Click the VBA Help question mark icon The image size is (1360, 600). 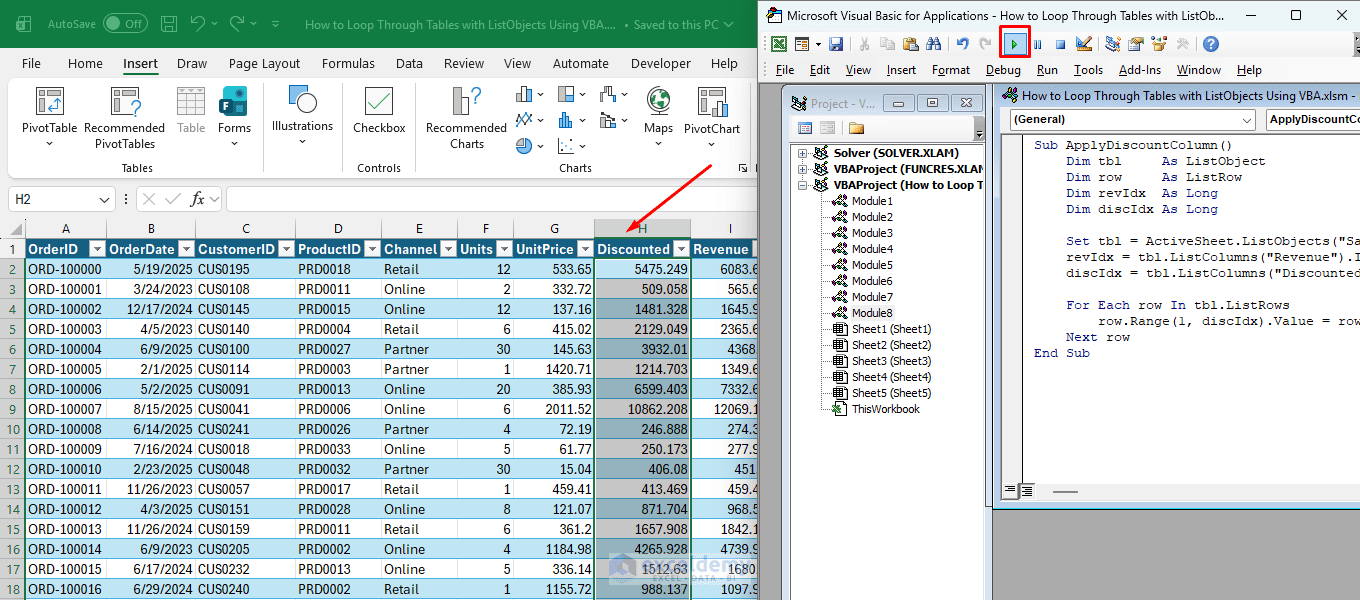tap(1211, 44)
